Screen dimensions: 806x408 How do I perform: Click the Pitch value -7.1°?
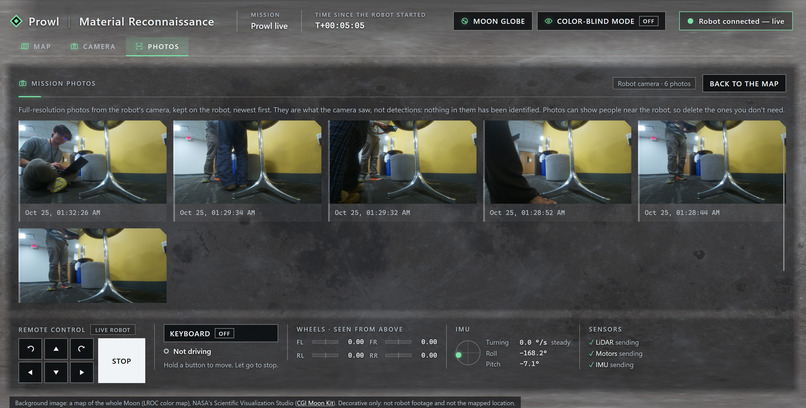(529, 364)
